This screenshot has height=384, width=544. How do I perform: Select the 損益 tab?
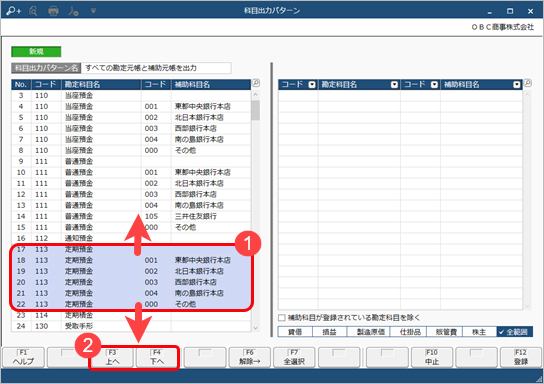[x=330, y=332]
